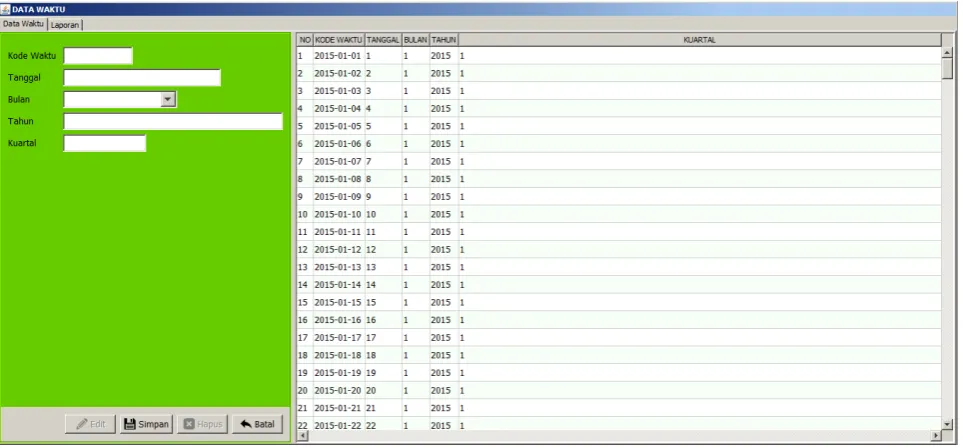Click the KUARTAL column header

coord(700,40)
